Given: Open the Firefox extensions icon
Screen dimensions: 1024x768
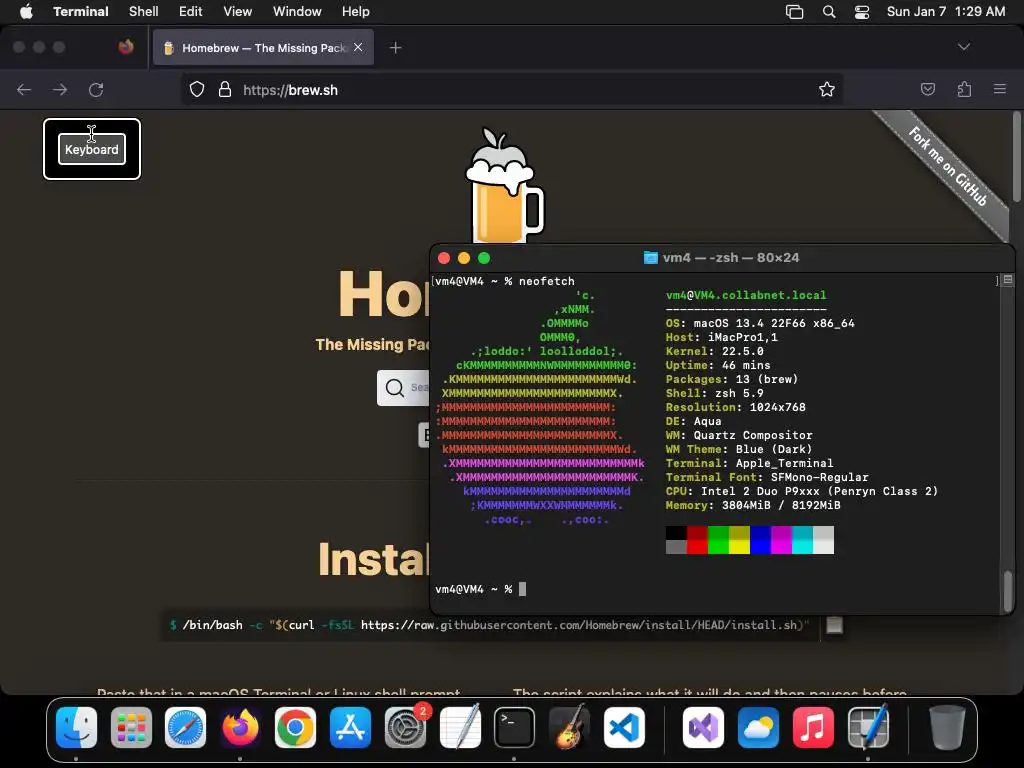Looking at the screenshot, I should click(964, 89).
